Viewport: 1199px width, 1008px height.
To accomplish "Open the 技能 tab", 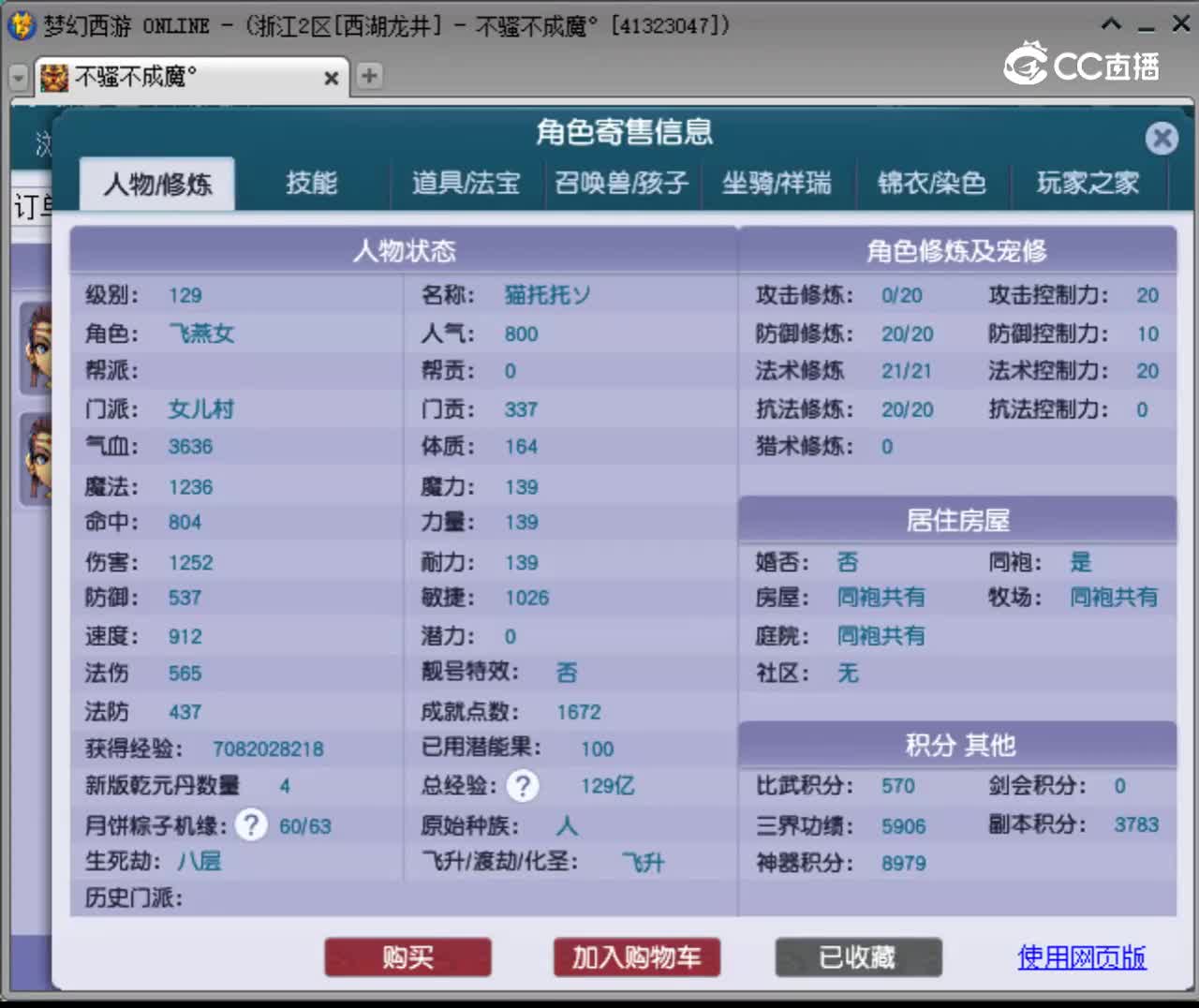I will [x=311, y=183].
